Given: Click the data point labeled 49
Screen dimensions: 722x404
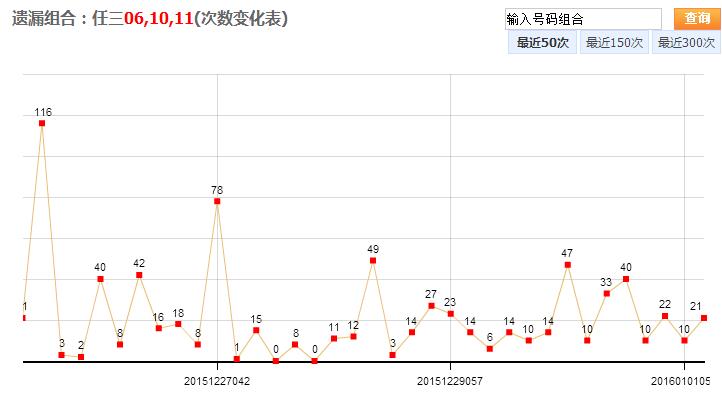Looking at the screenshot, I should tap(373, 260).
